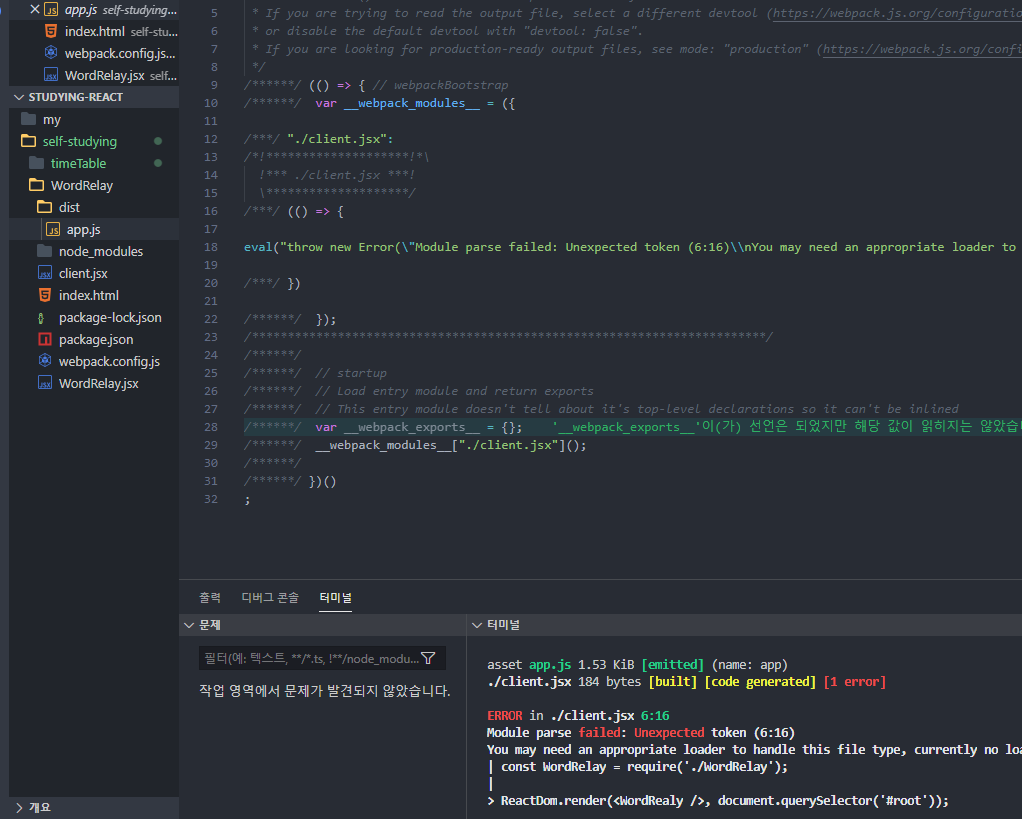Image resolution: width=1022 pixels, height=819 pixels.
Task: Click line number 28 in the gutter
Action: click(211, 427)
